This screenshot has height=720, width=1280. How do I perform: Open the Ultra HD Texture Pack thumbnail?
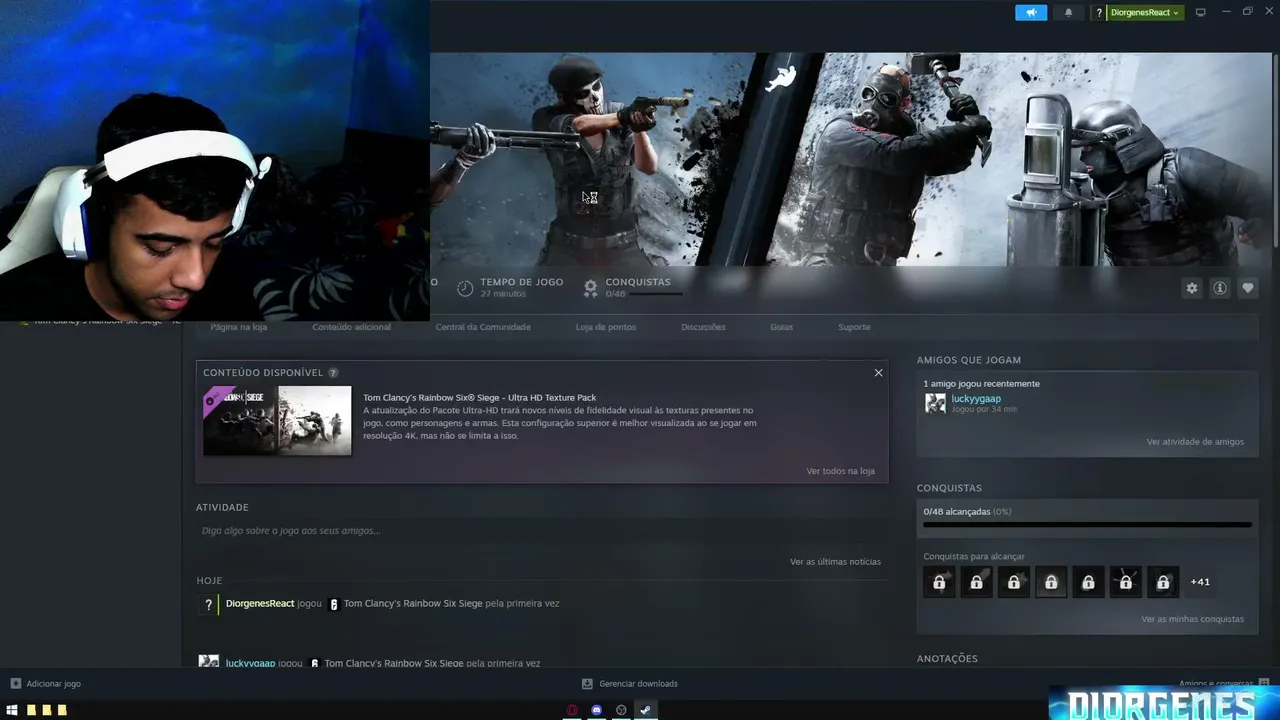click(277, 420)
